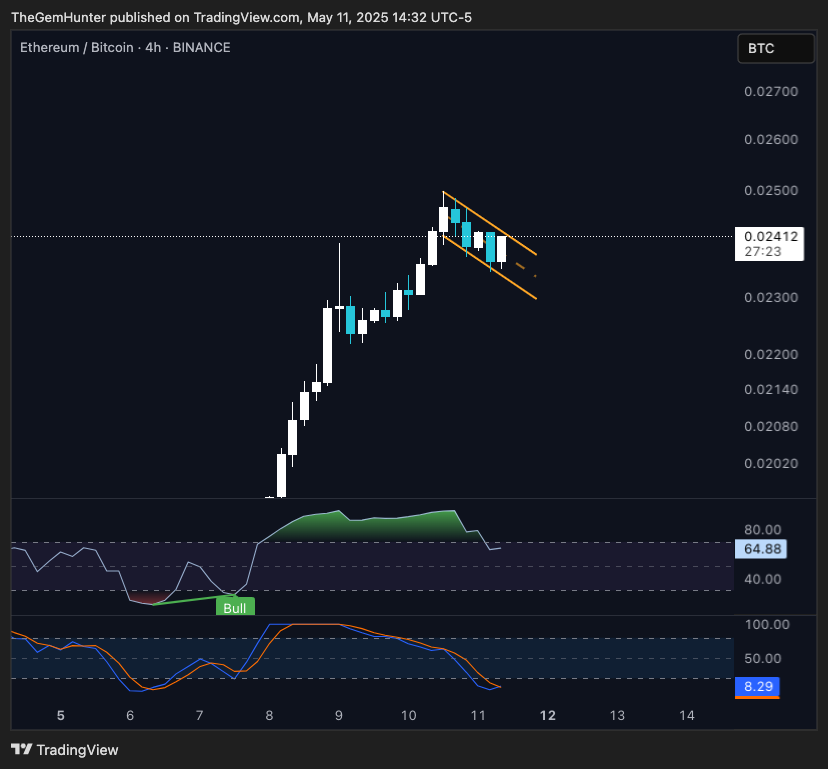Click date label 8 on time axis

pos(269,716)
